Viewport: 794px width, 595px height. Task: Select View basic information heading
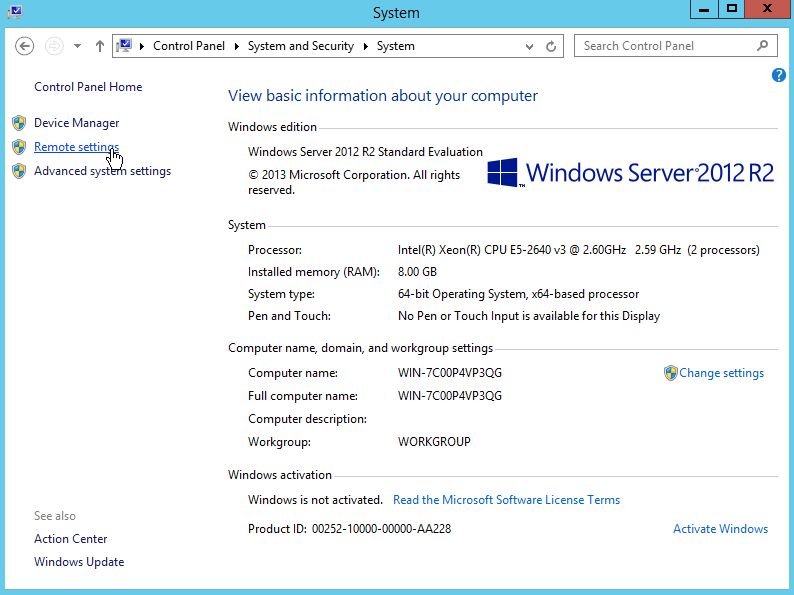(383, 96)
